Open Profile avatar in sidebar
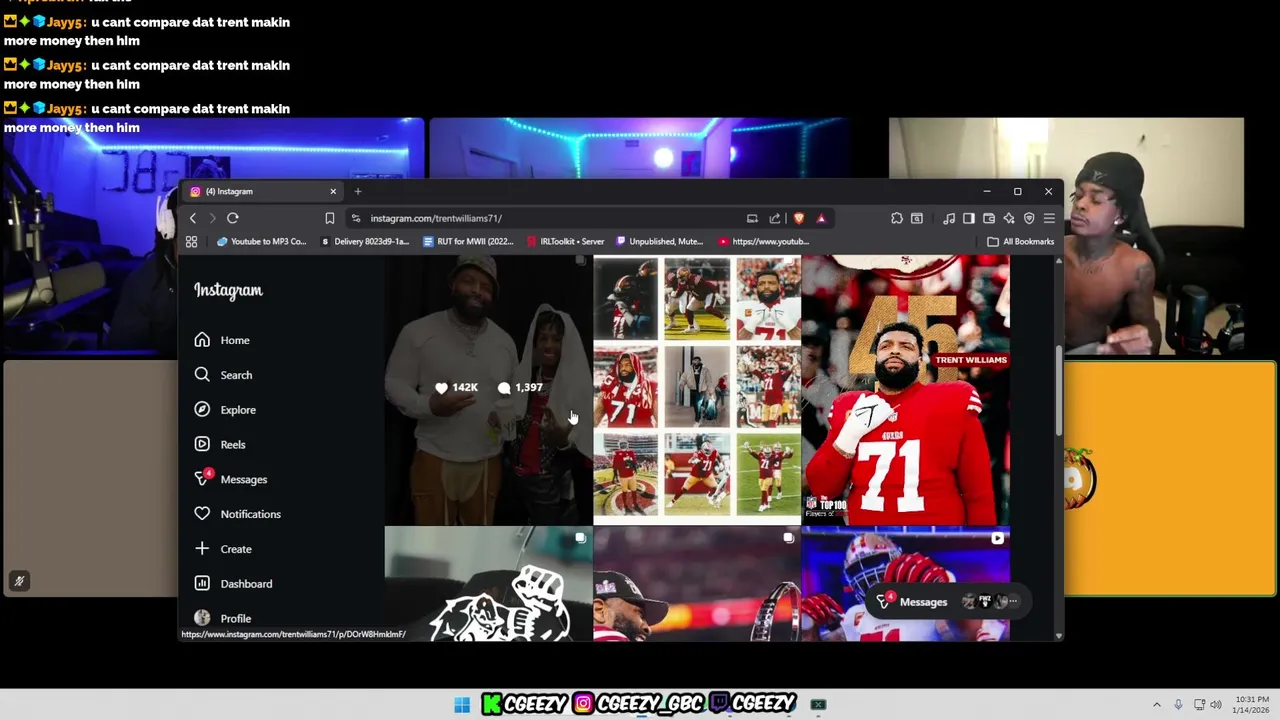The width and height of the screenshot is (1280, 720). (x=202, y=618)
